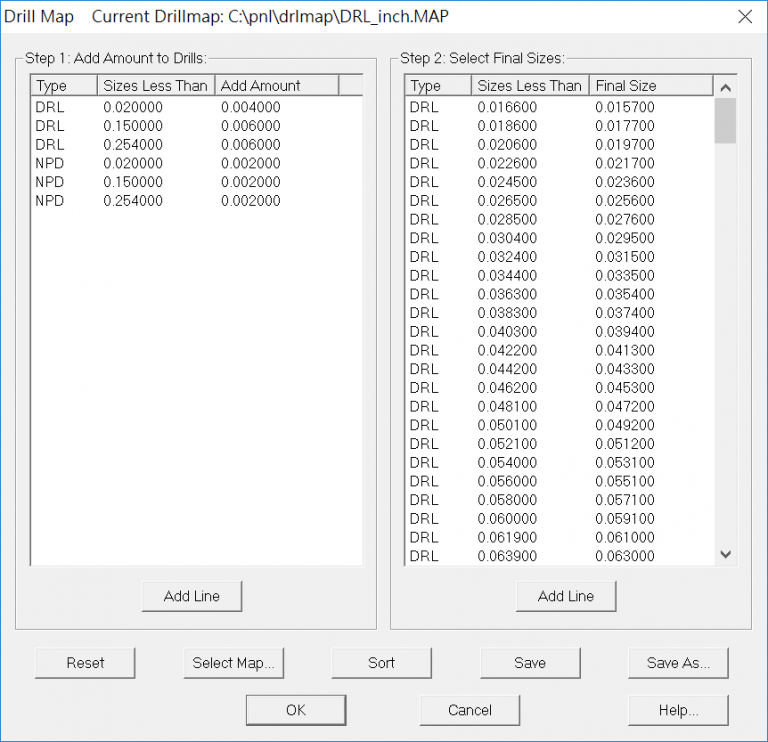The width and height of the screenshot is (768, 742).
Task: Select row with final size 0.053100
Action: click(x=559, y=462)
